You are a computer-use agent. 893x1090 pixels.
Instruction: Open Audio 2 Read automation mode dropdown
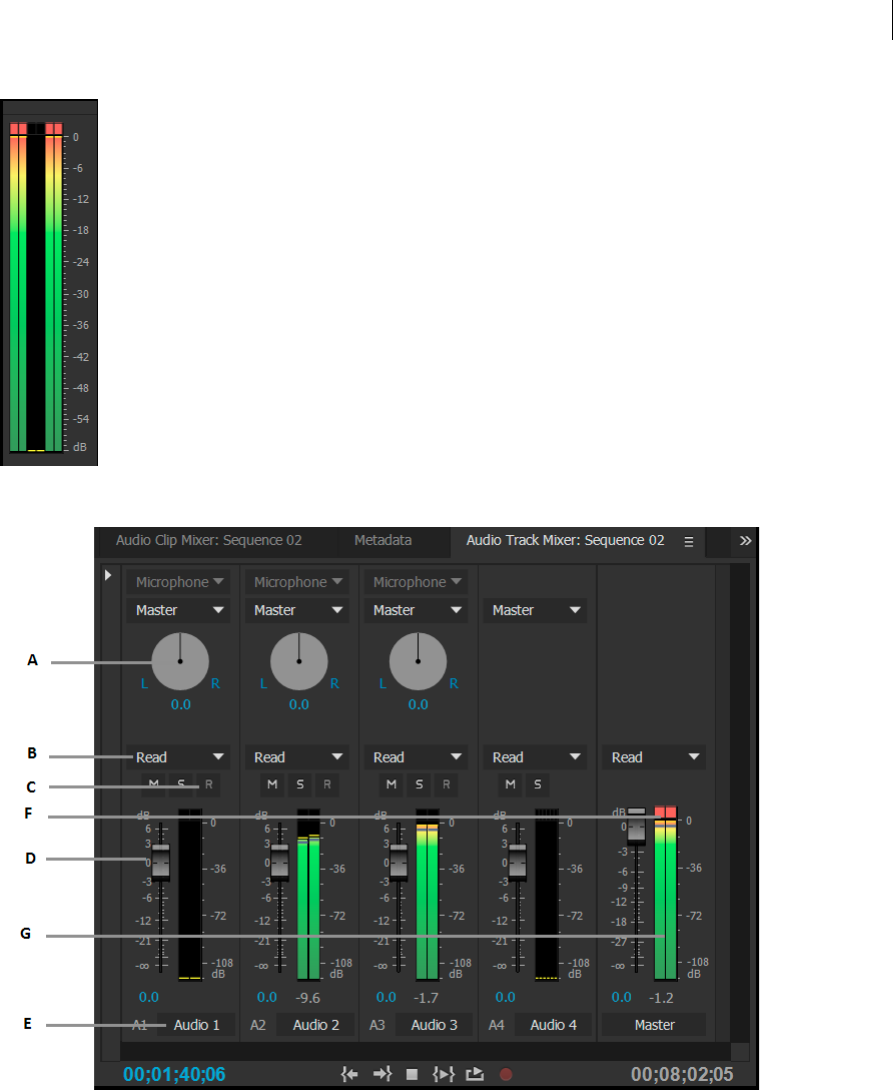tap(297, 757)
